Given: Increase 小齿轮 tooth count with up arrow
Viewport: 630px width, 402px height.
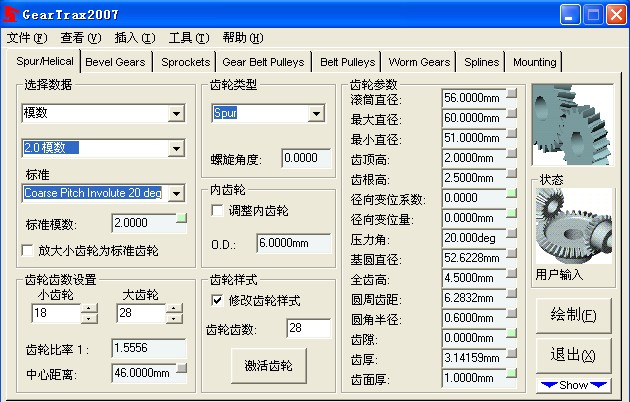Looking at the screenshot, I should click(89, 308).
